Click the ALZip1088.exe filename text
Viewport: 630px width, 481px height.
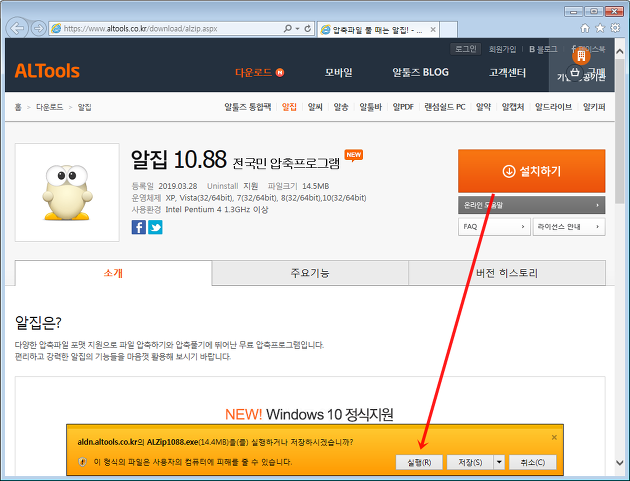[x=172, y=442]
